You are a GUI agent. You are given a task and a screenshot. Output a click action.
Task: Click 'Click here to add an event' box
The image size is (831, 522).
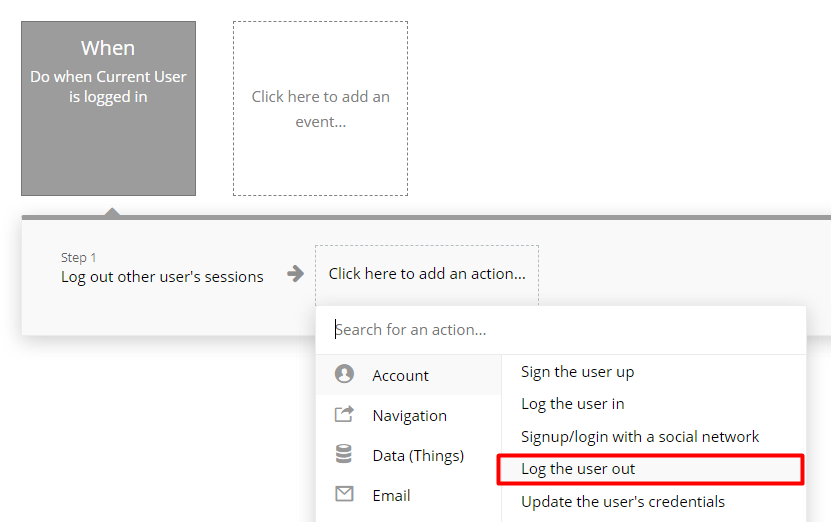pyautogui.click(x=321, y=109)
